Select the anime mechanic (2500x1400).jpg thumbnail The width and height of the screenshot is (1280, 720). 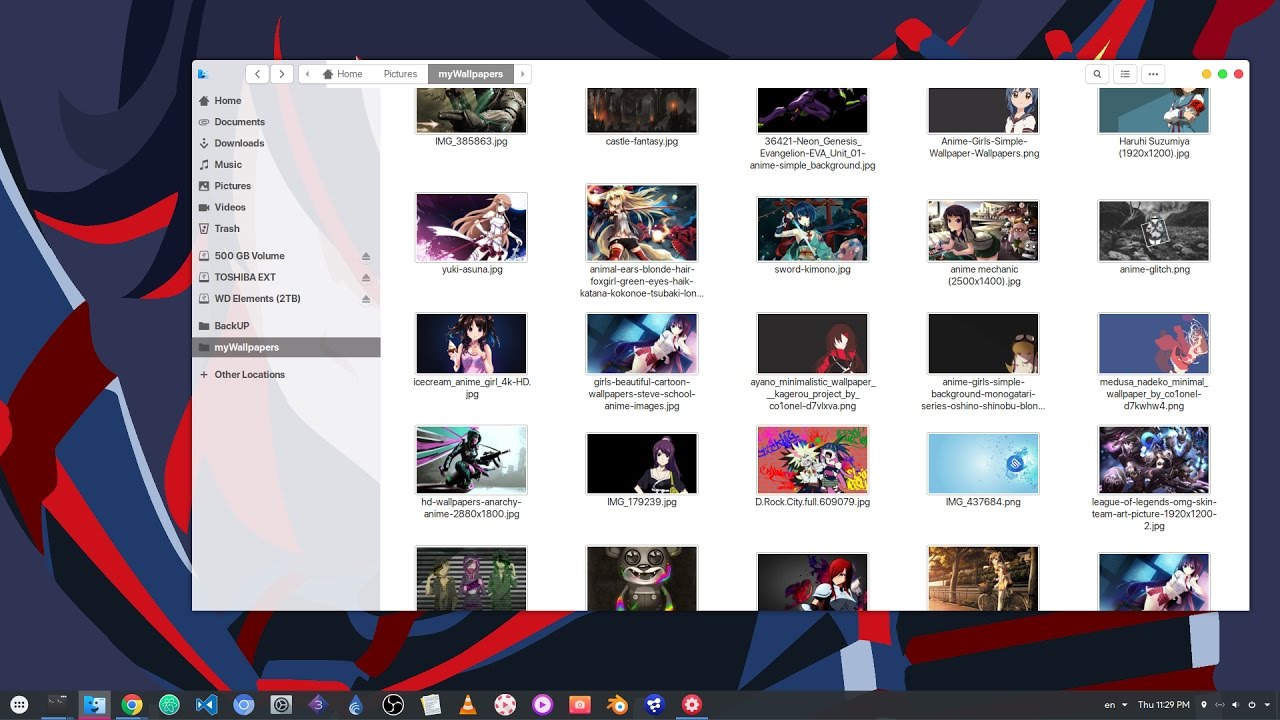tap(983, 230)
